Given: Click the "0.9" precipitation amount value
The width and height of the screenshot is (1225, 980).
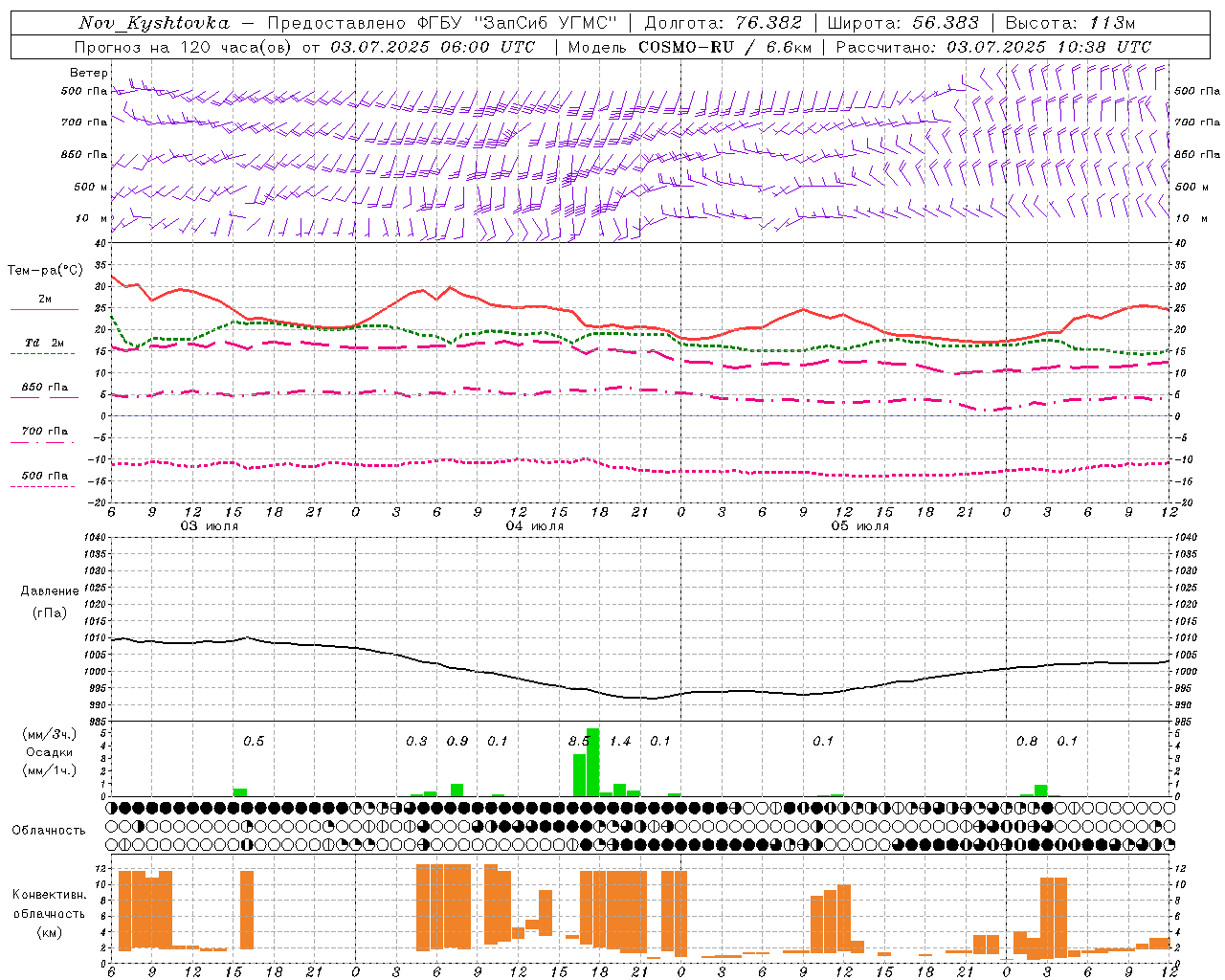Looking at the screenshot, I should point(457,742).
